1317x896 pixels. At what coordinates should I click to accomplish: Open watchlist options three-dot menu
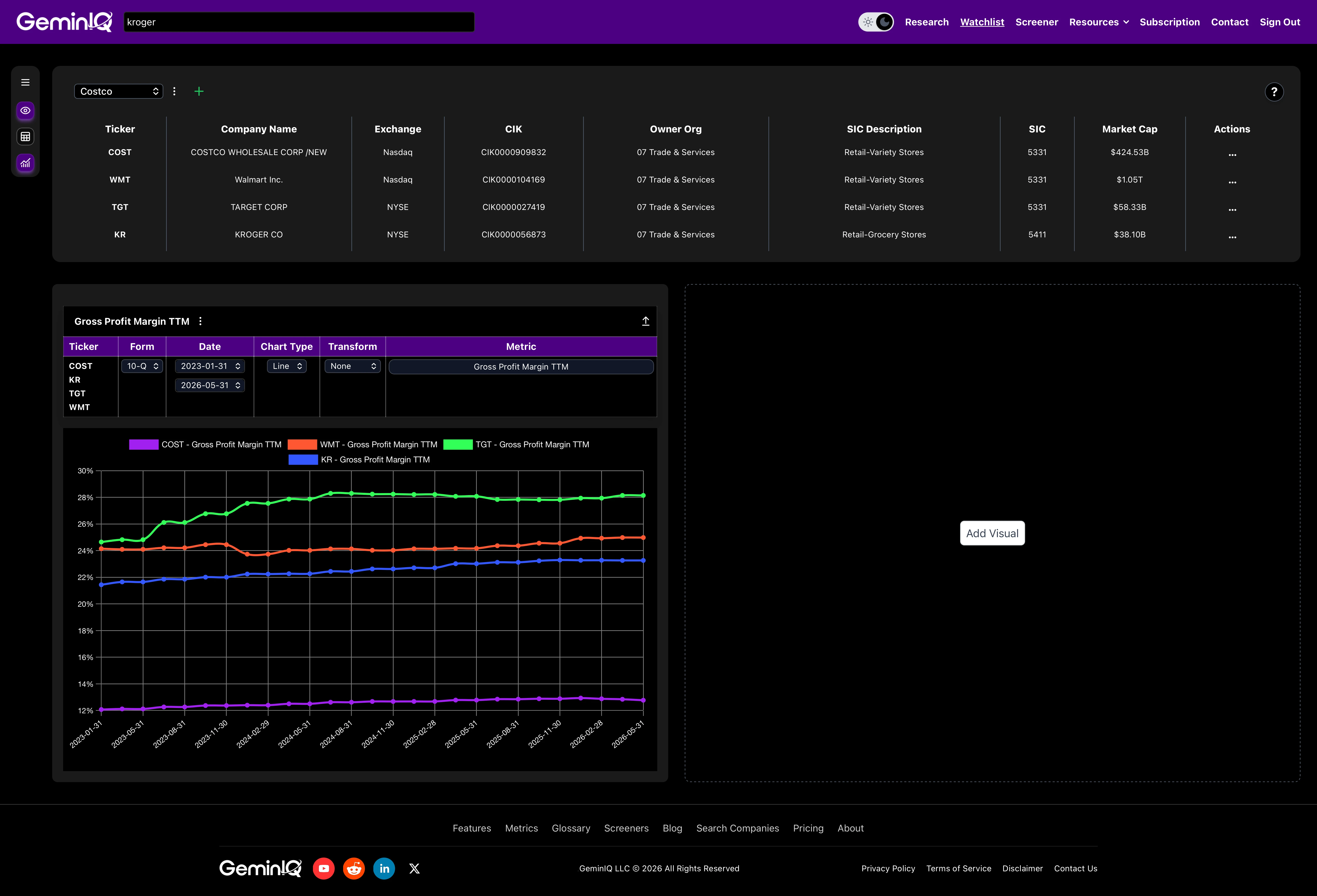pos(175,91)
